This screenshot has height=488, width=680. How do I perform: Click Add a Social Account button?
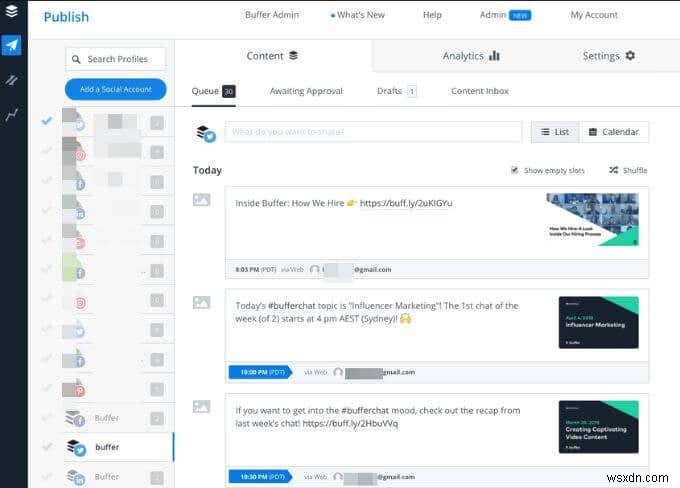(115, 89)
